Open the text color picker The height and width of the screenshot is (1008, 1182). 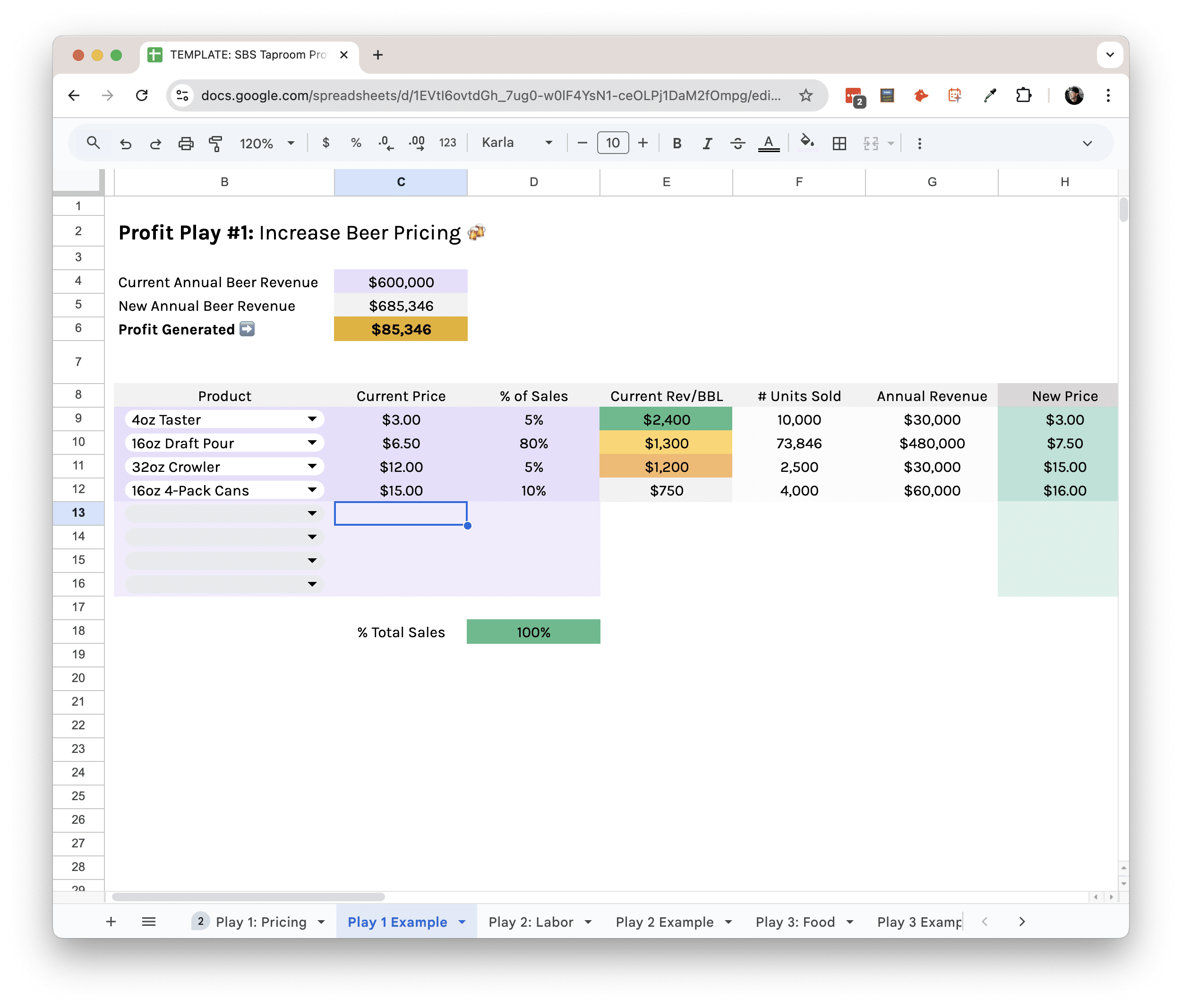pyautogui.click(x=769, y=143)
